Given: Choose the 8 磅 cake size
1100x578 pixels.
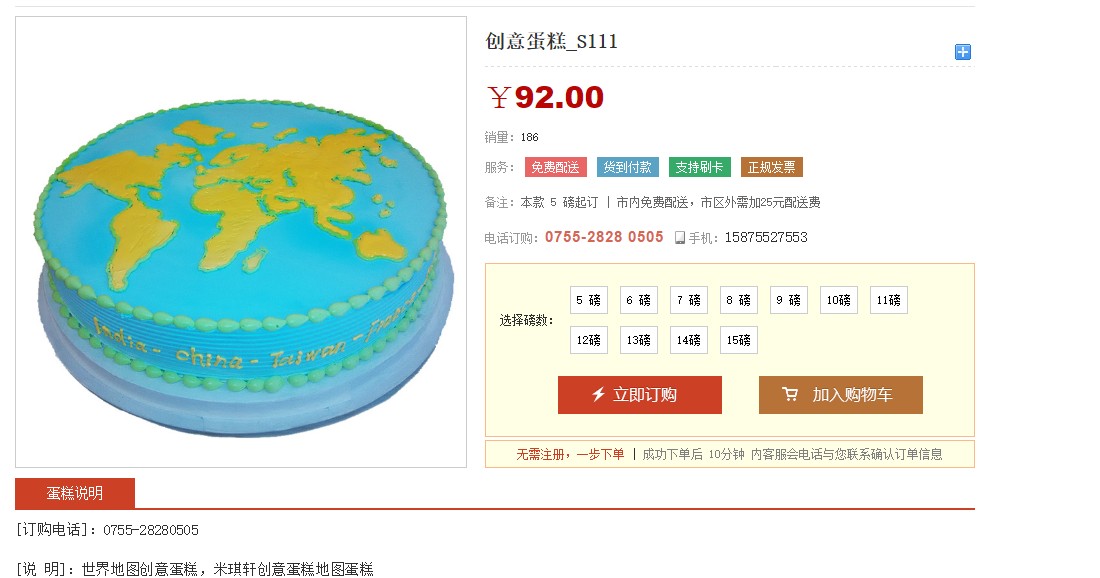Looking at the screenshot, I should pyautogui.click(x=739, y=300).
